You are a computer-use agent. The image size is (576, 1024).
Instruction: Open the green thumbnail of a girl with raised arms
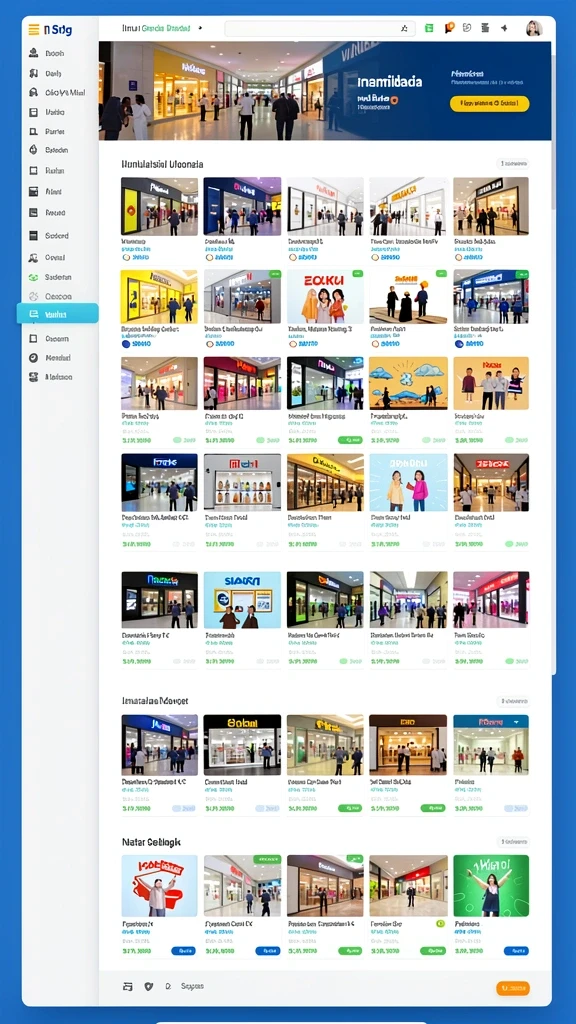(491, 886)
